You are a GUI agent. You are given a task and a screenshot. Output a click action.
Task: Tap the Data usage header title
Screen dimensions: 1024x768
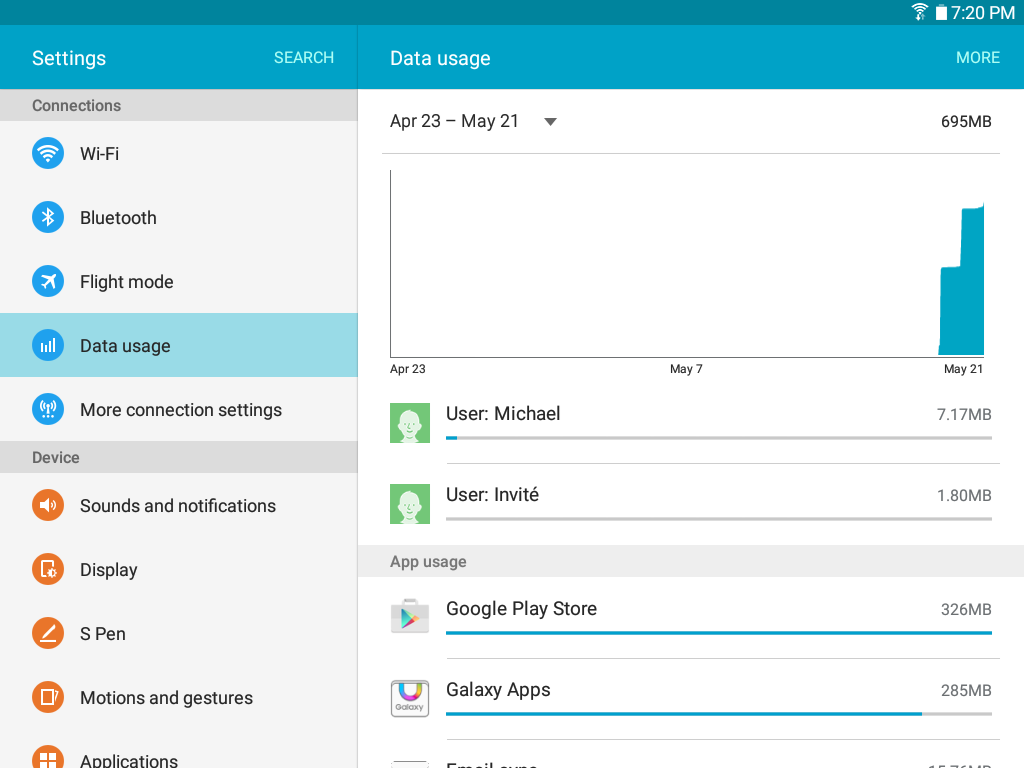tap(440, 58)
